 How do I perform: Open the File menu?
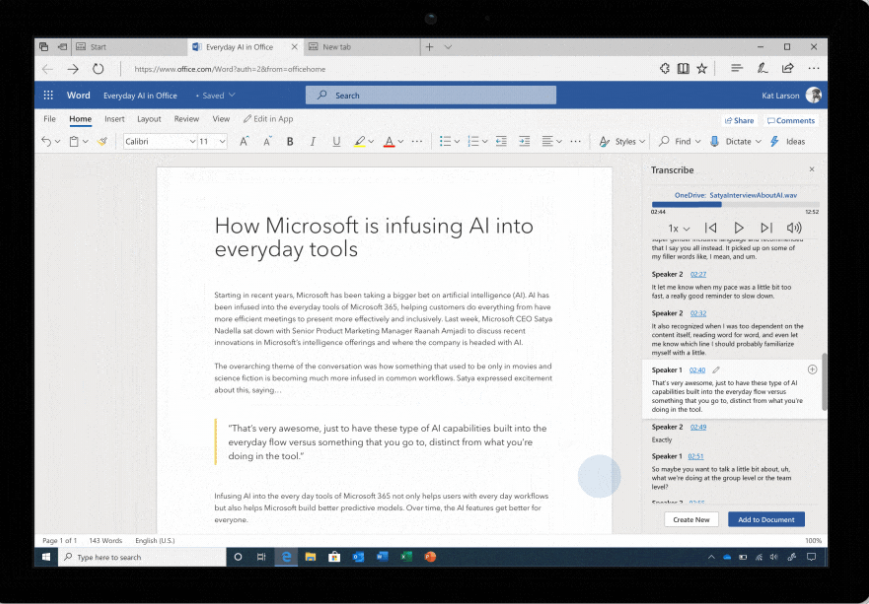tap(49, 119)
